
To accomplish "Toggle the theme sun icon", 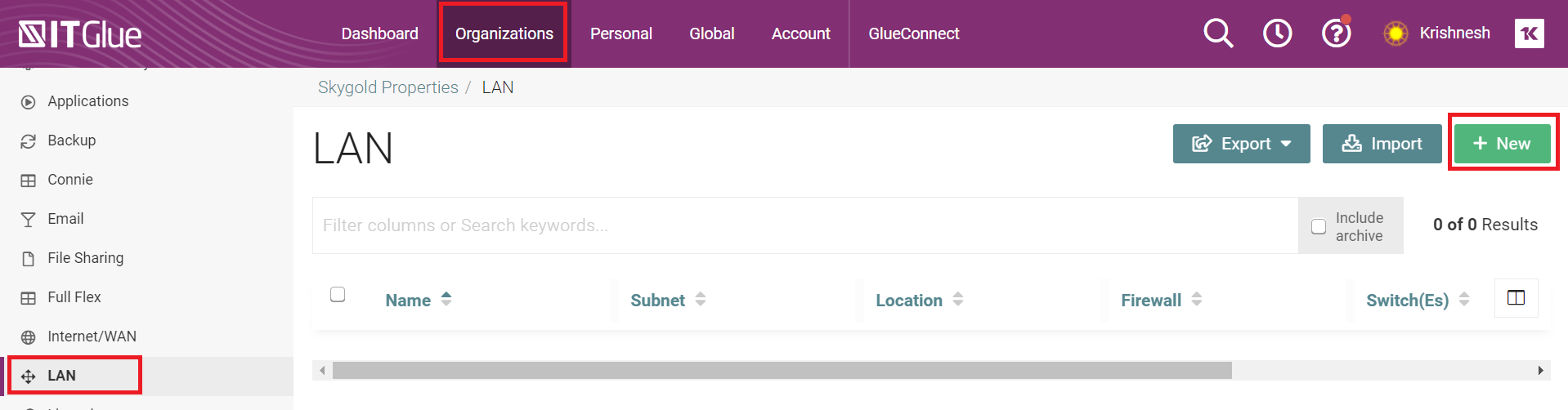I will (1396, 33).
